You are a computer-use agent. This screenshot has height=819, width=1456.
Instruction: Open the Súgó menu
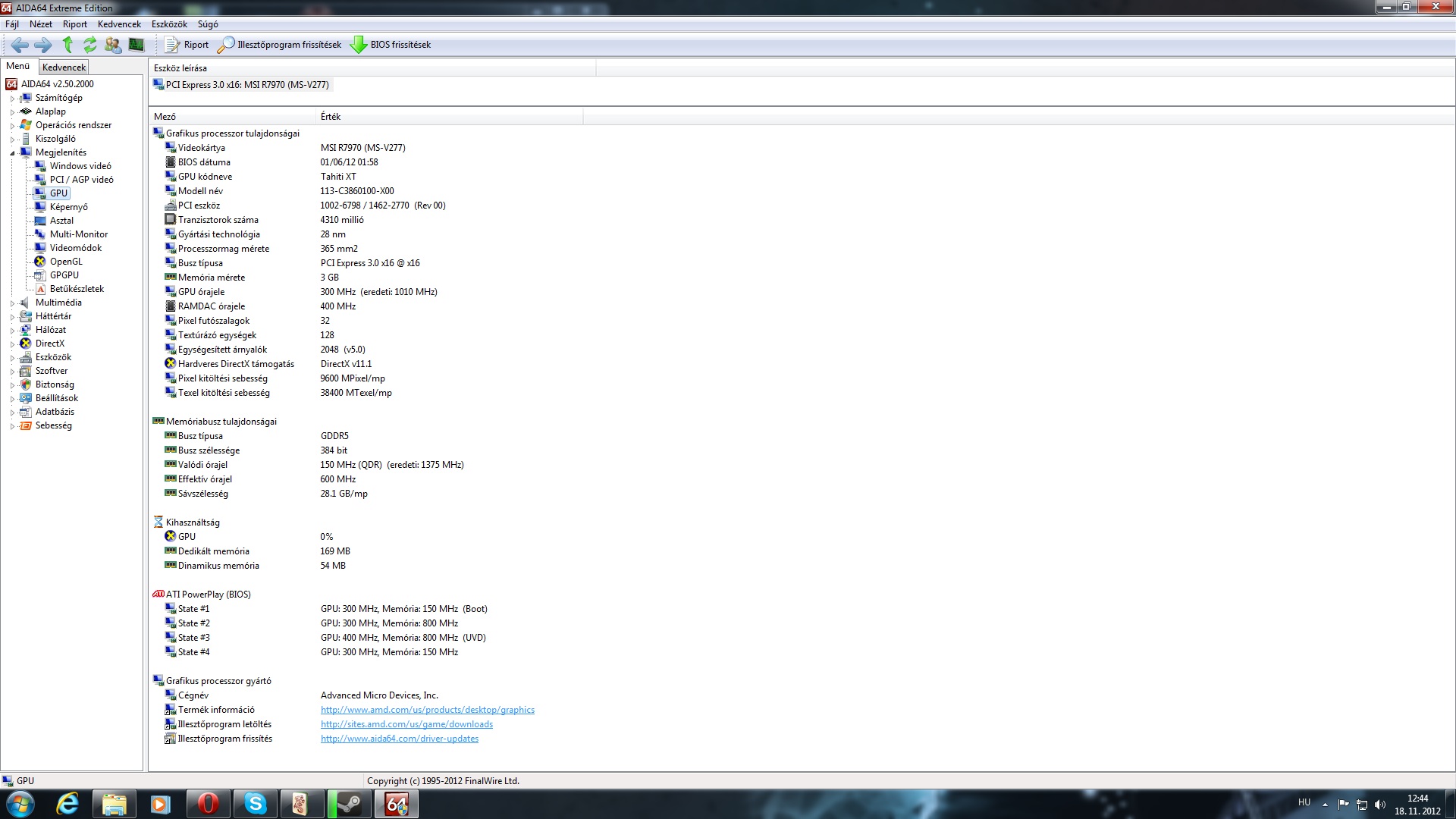click(x=208, y=24)
